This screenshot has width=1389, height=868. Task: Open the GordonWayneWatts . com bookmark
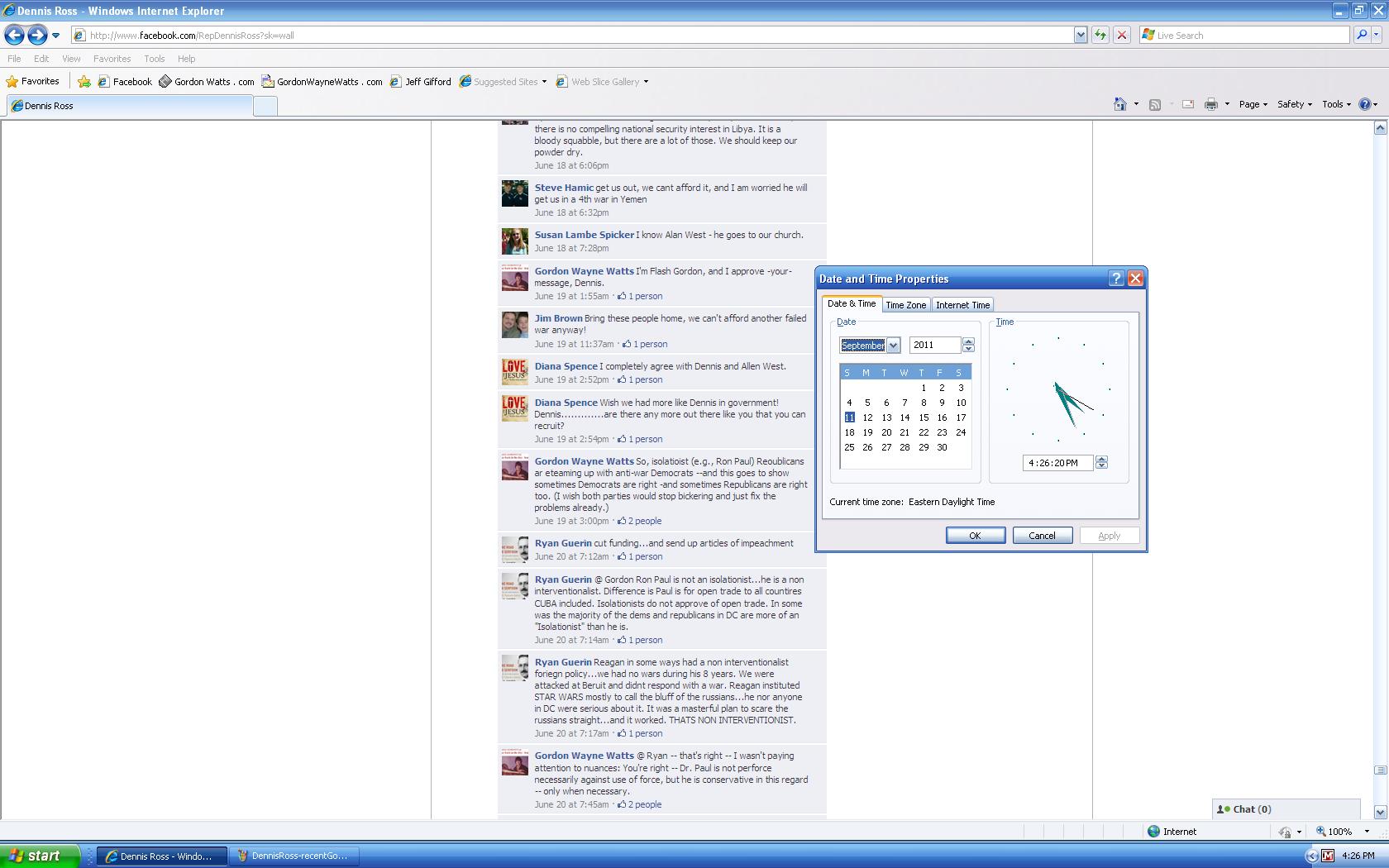click(x=322, y=81)
